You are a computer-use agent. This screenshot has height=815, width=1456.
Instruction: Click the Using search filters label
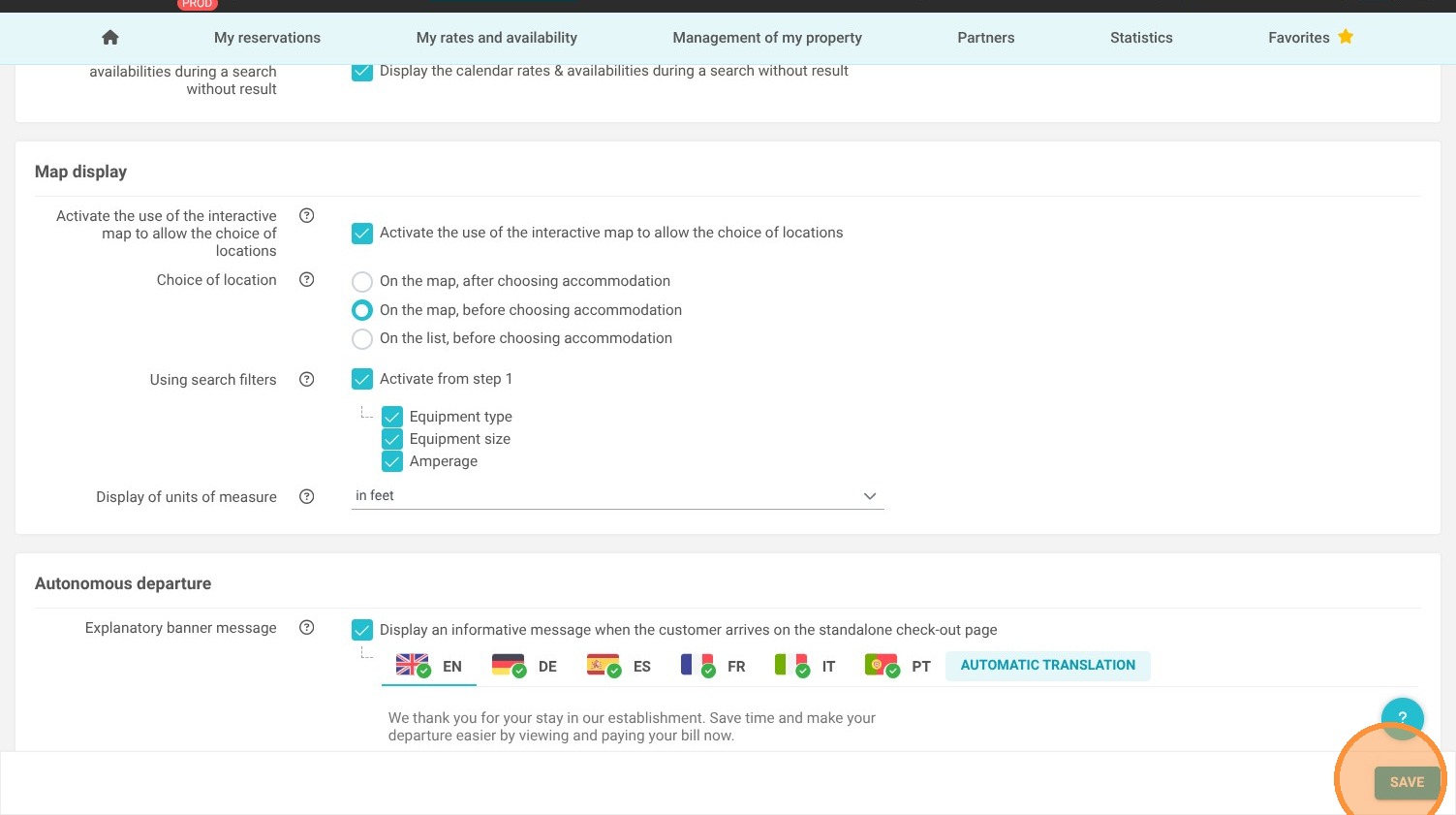click(213, 380)
